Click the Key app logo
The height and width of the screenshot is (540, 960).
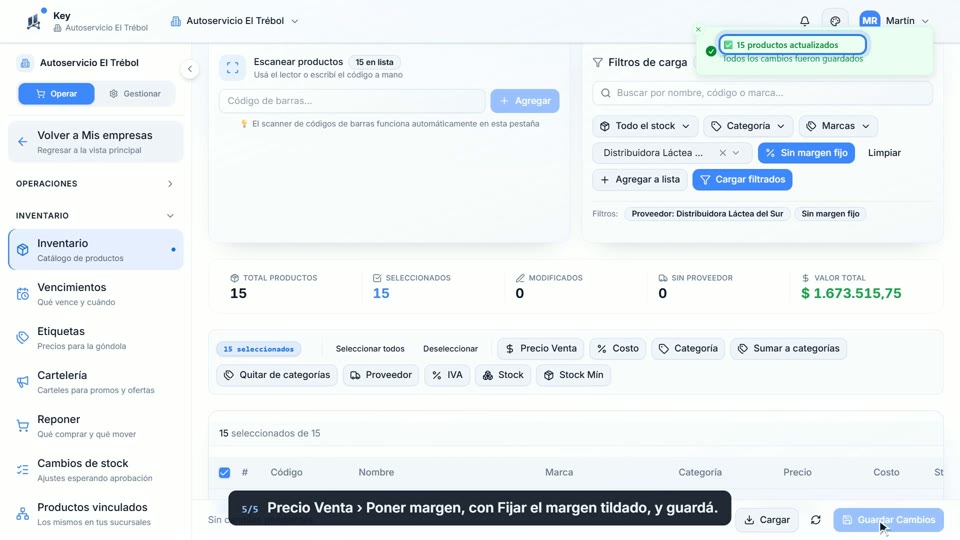33,21
